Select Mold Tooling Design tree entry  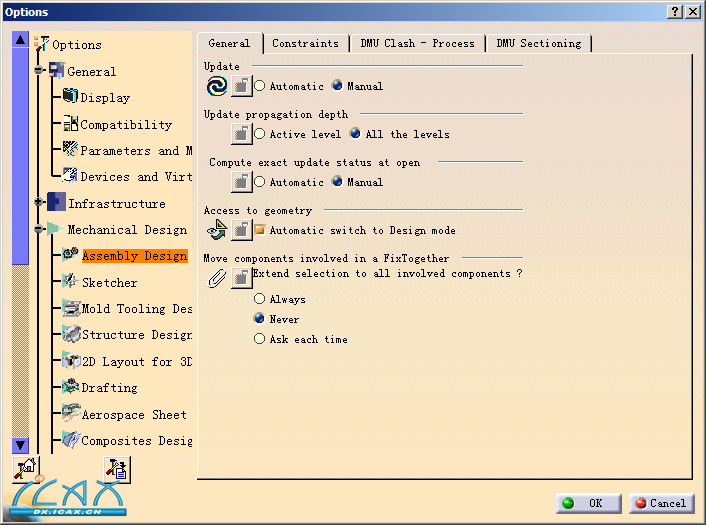point(137,308)
